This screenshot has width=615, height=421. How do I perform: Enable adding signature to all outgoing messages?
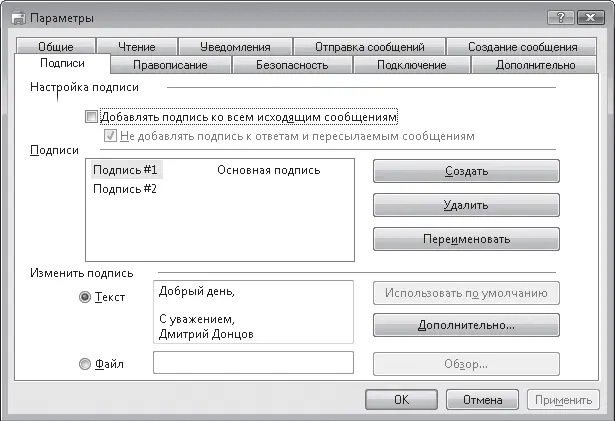91,117
